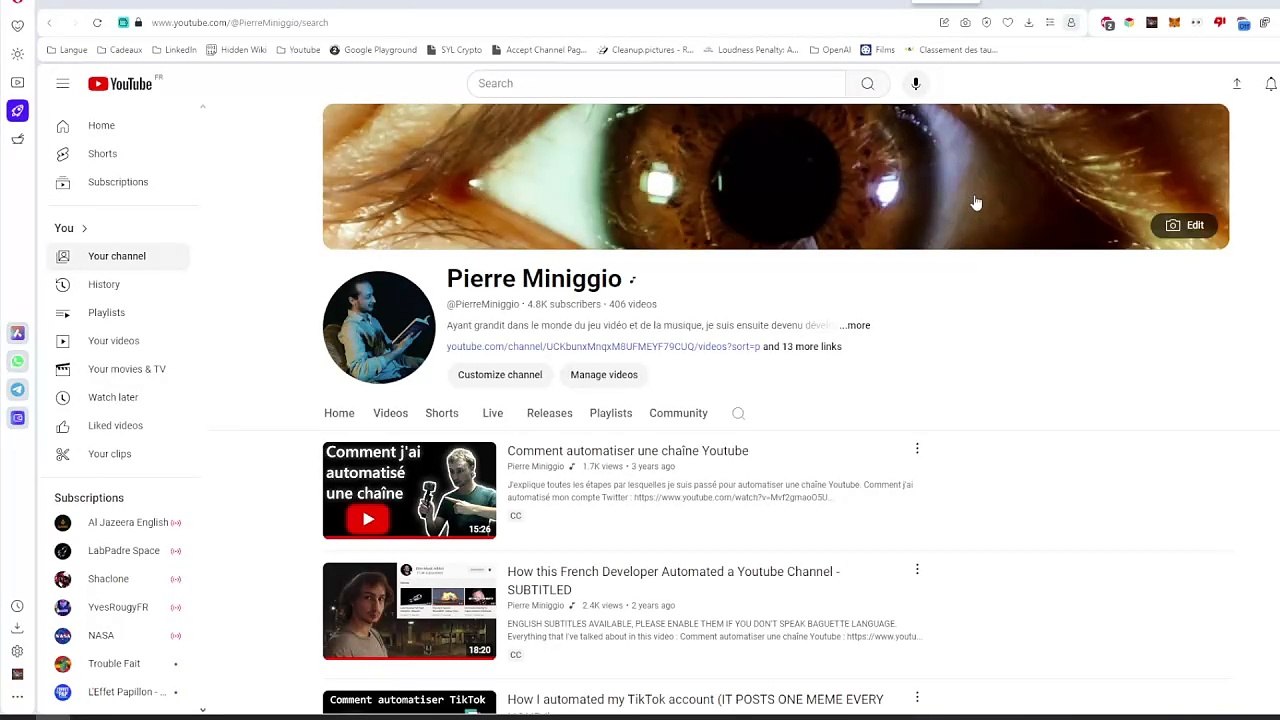The height and width of the screenshot is (720, 1280).
Task: Open Shorts in the sidebar
Action: point(117,154)
